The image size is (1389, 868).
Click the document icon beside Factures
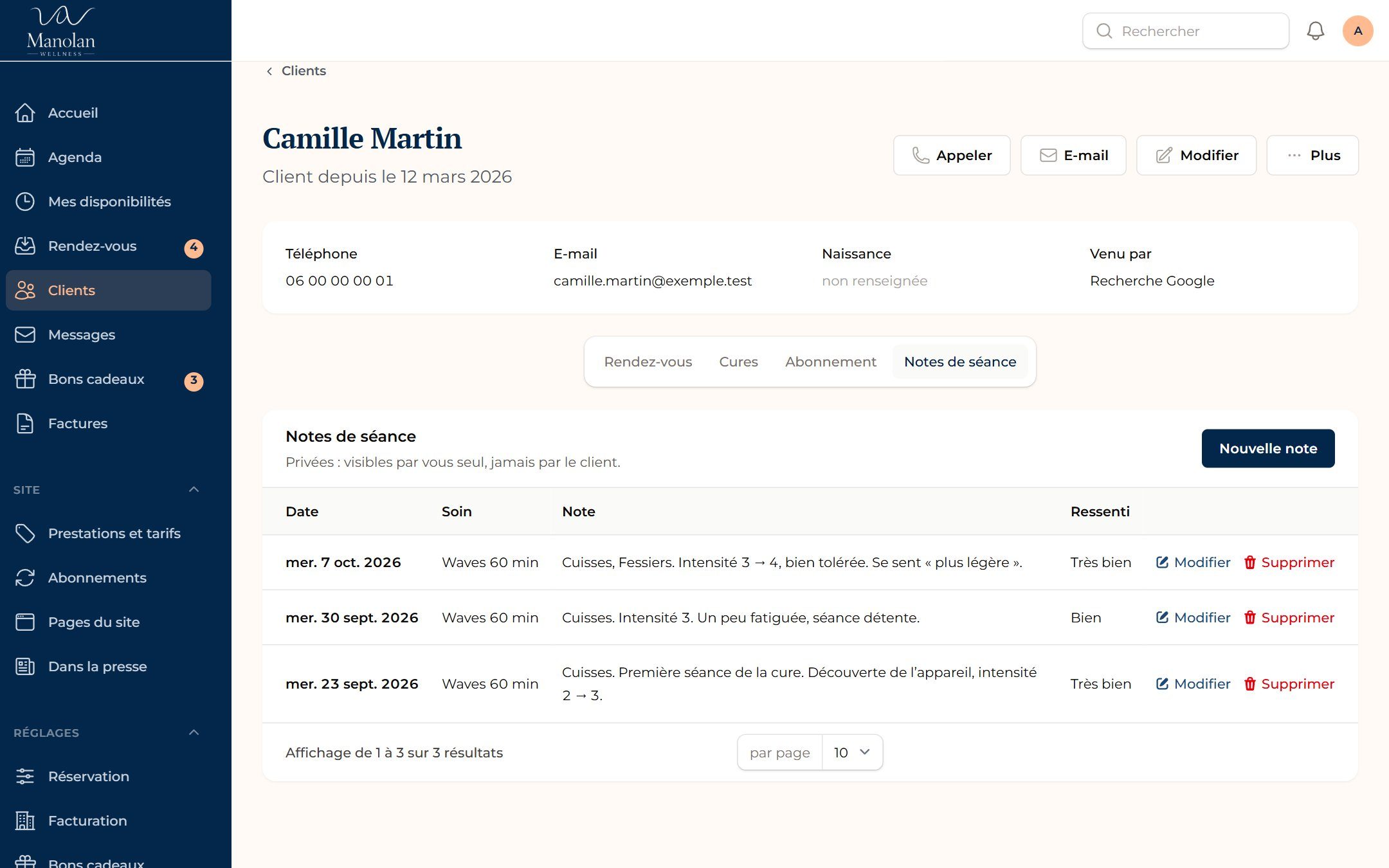[x=25, y=423]
